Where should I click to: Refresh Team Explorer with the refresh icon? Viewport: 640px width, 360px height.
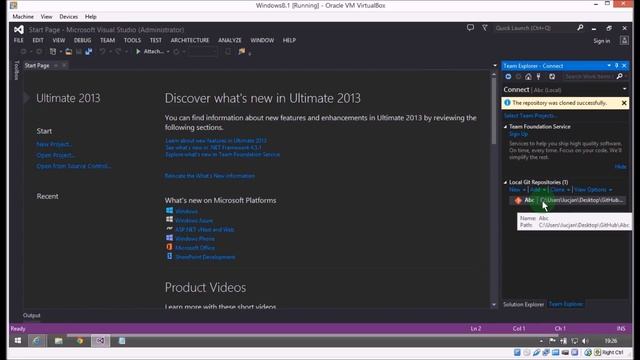[x=552, y=77]
